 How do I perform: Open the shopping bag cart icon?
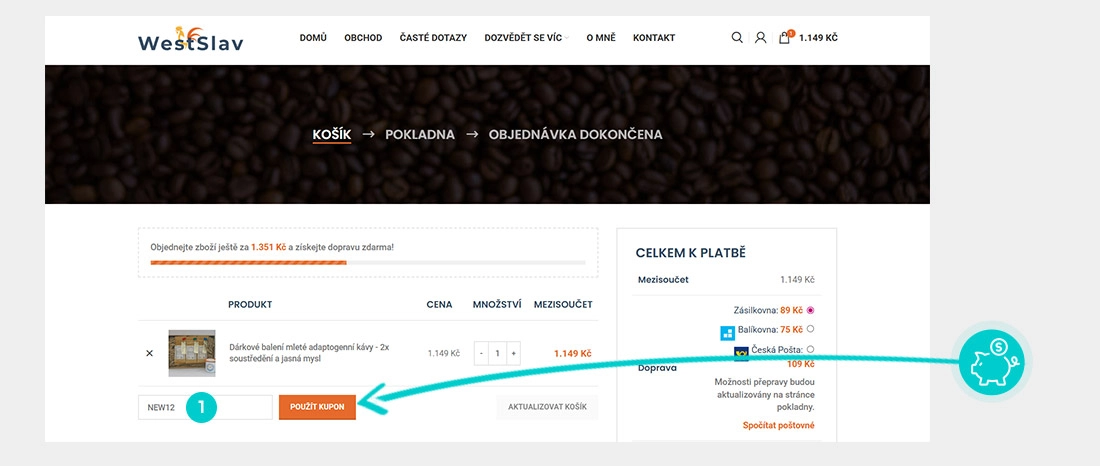tap(785, 37)
